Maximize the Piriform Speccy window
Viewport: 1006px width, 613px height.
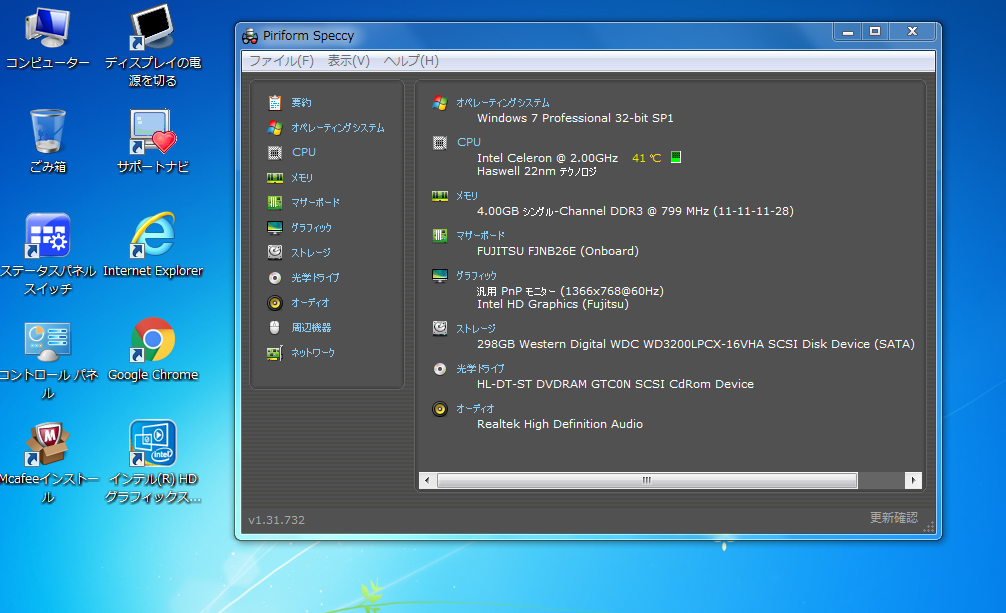pyautogui.click(x=875, y=31)
